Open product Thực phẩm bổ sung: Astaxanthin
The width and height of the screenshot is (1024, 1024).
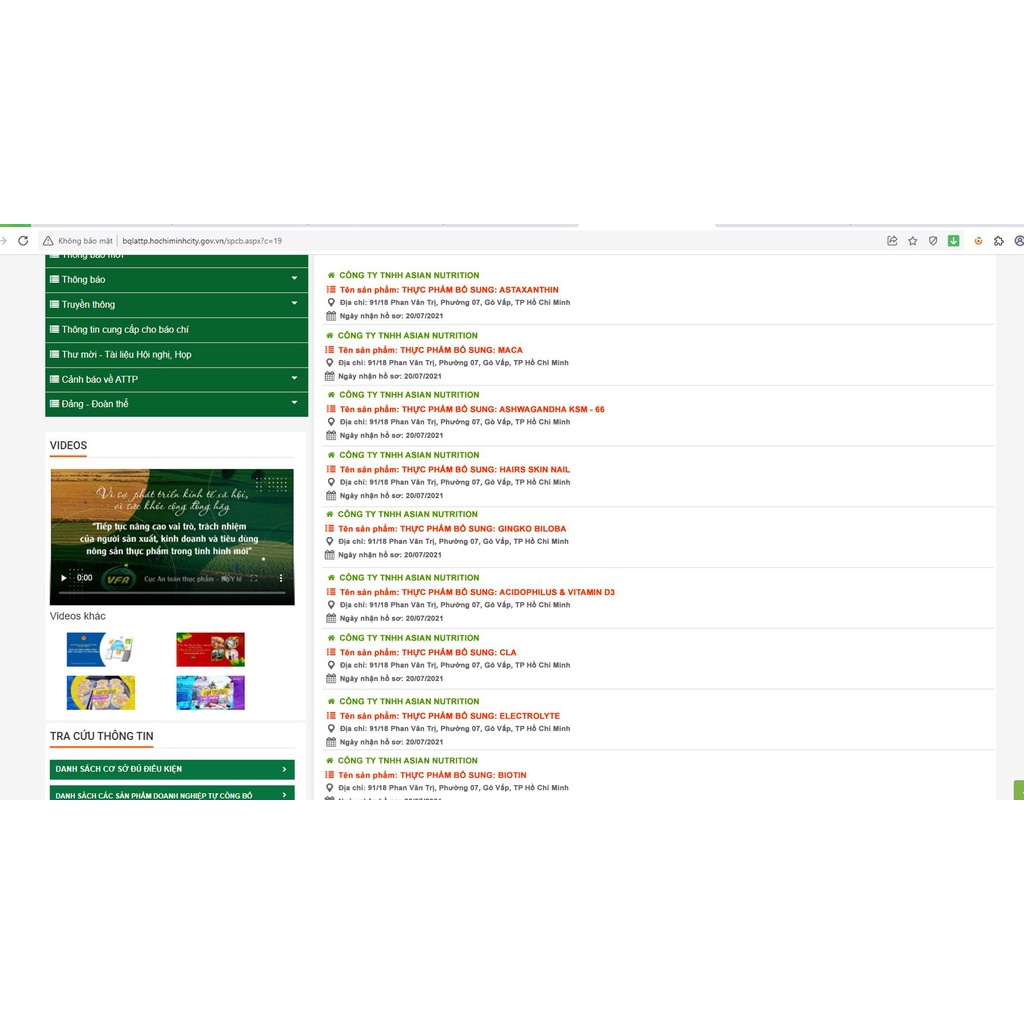coord(449,290)
